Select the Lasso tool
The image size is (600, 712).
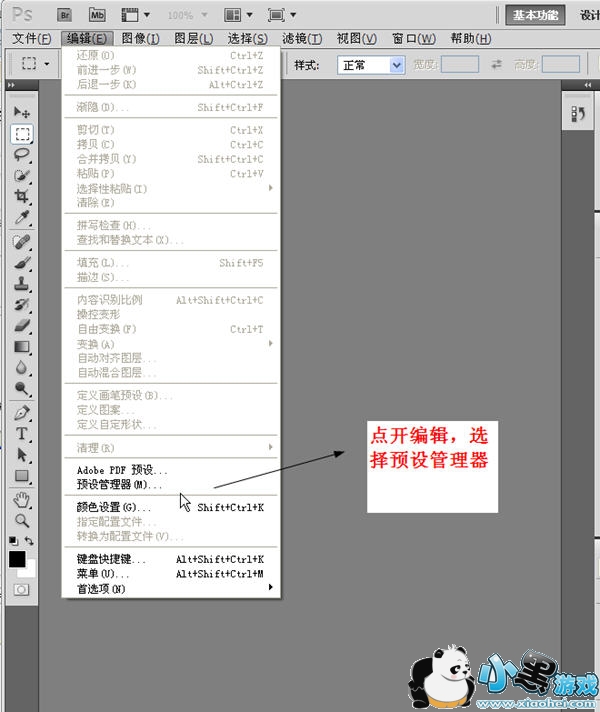21,154
